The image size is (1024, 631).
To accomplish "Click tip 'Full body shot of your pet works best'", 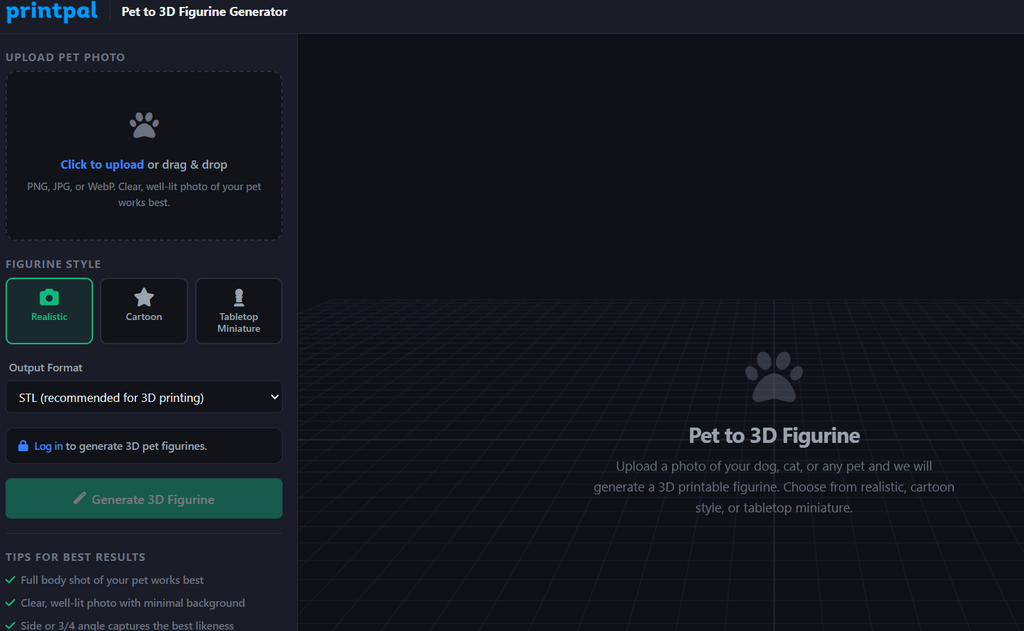I will [x=112, y=580].
